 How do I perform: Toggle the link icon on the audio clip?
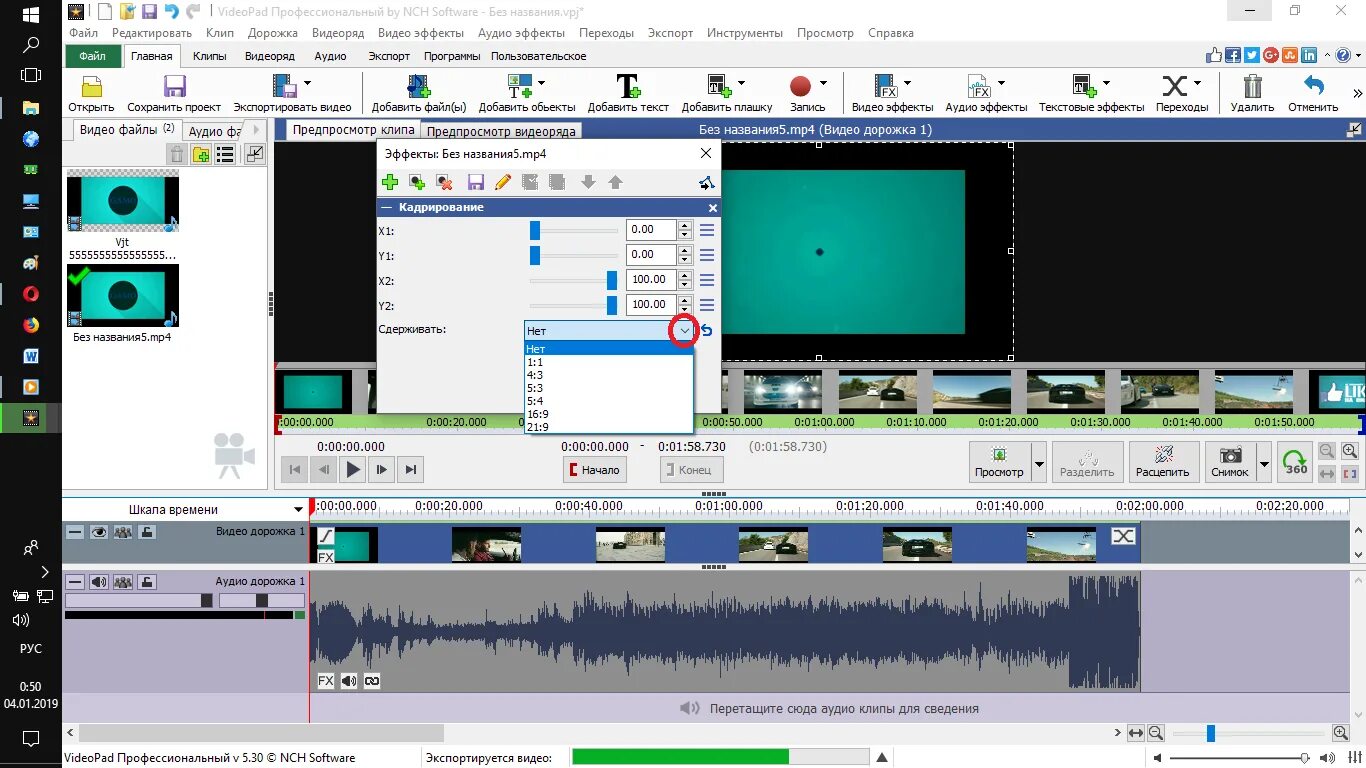(372, 681)
